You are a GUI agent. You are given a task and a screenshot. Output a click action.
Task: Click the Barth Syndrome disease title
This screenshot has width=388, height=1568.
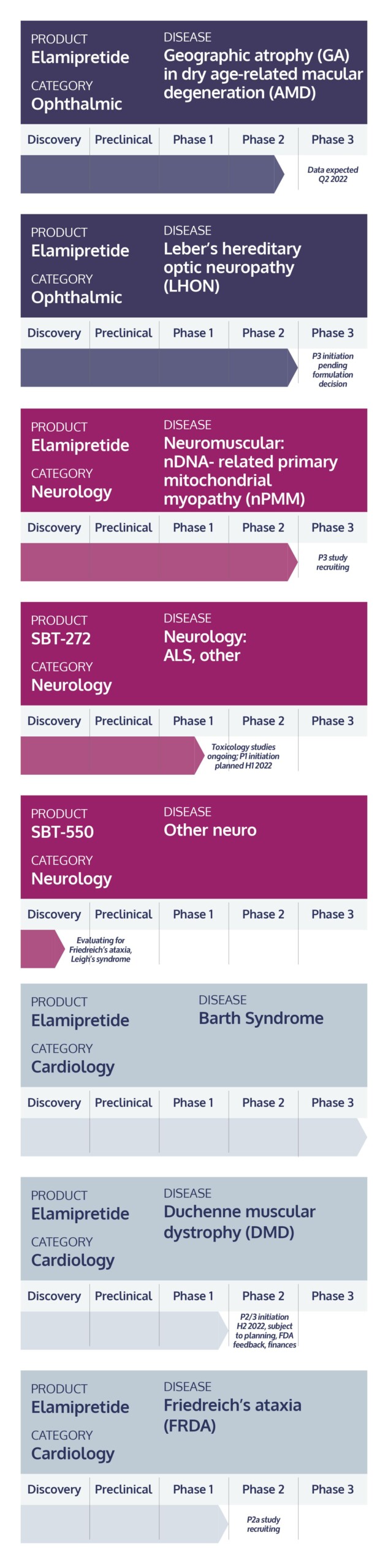point(261,1019)
